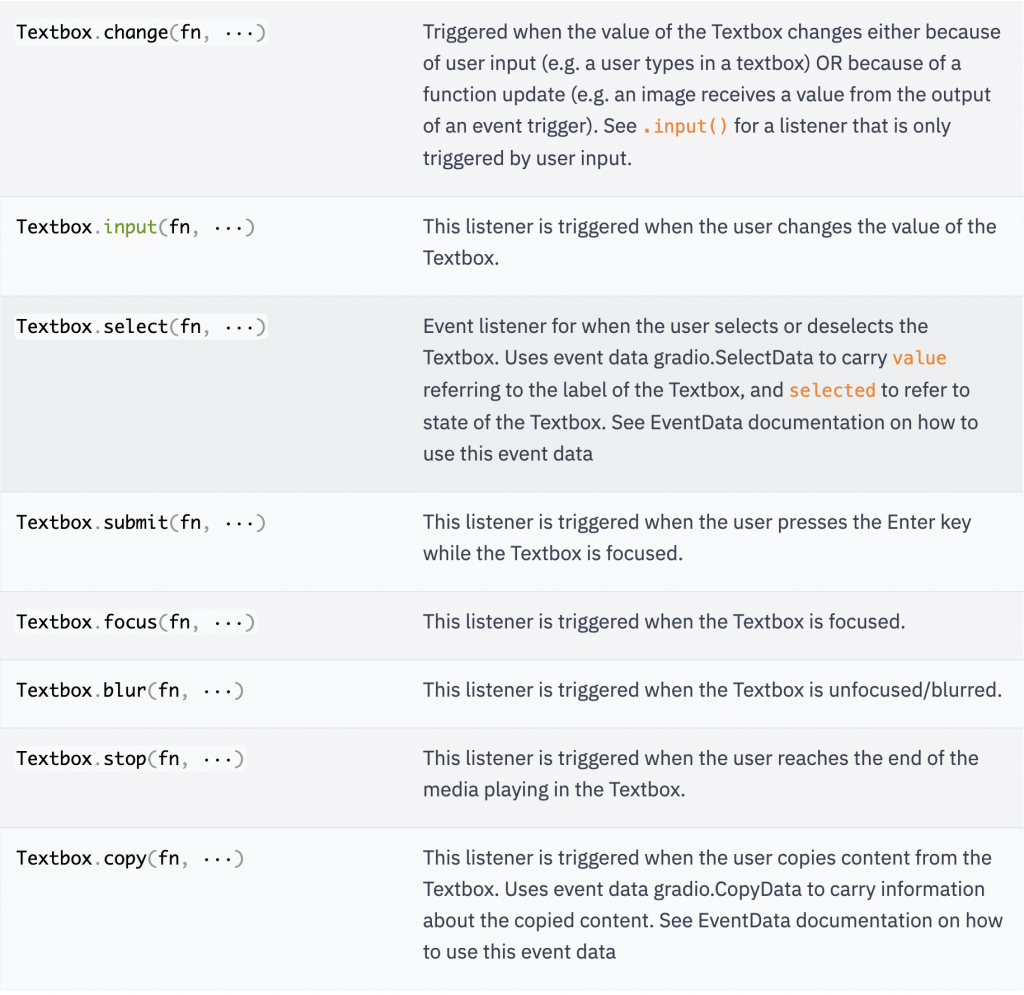Select the Textbox.copy(fn, ···) listener entry
The image size is (1024, 995).
130,858
